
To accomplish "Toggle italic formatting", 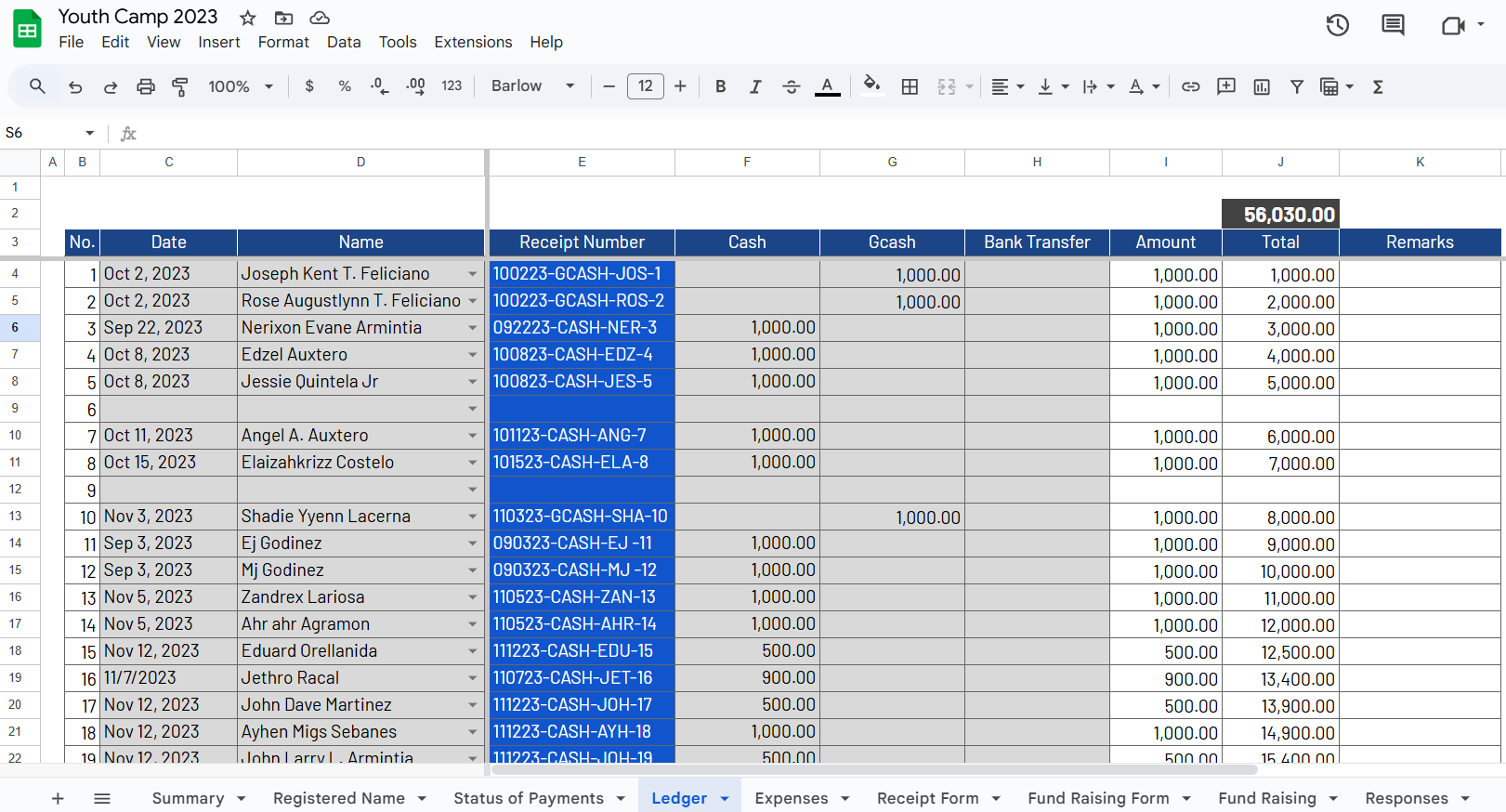I will (x=755, y=86).
